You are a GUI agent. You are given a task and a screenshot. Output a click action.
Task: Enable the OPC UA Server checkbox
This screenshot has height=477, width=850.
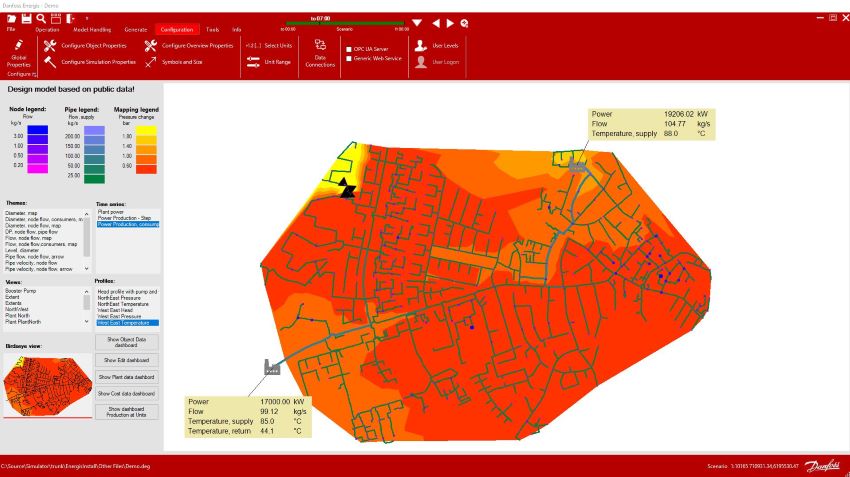[x=349, y=49]
